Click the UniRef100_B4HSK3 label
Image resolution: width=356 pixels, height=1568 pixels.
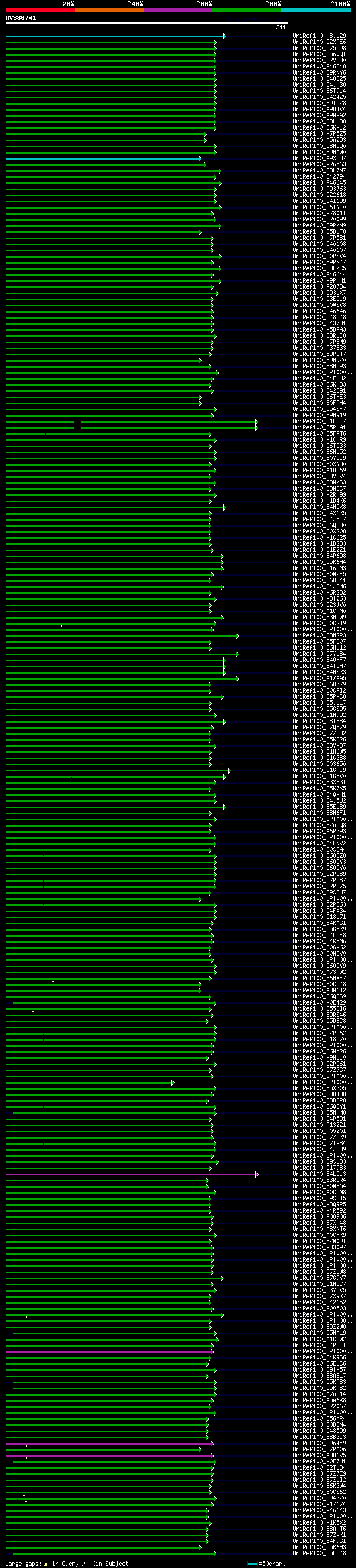click(x=319, y=672)
